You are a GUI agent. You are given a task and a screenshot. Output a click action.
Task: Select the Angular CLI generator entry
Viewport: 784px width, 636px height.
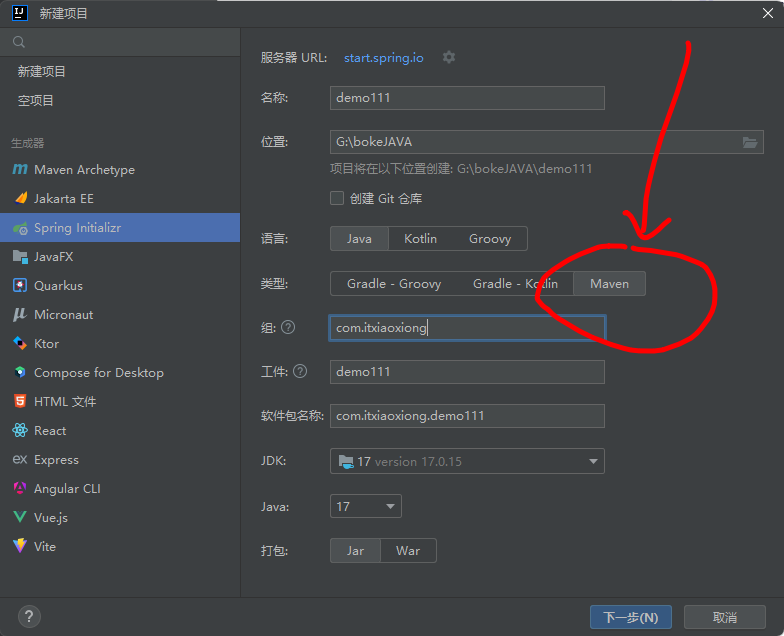coord(120,488)
